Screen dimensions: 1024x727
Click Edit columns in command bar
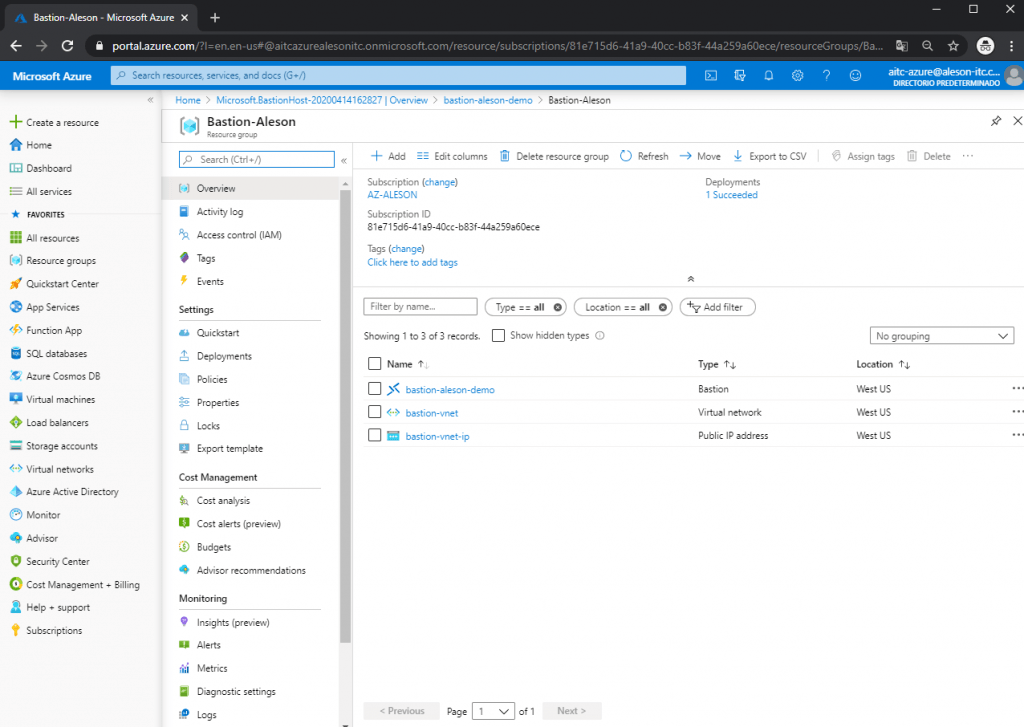point(452,156)
